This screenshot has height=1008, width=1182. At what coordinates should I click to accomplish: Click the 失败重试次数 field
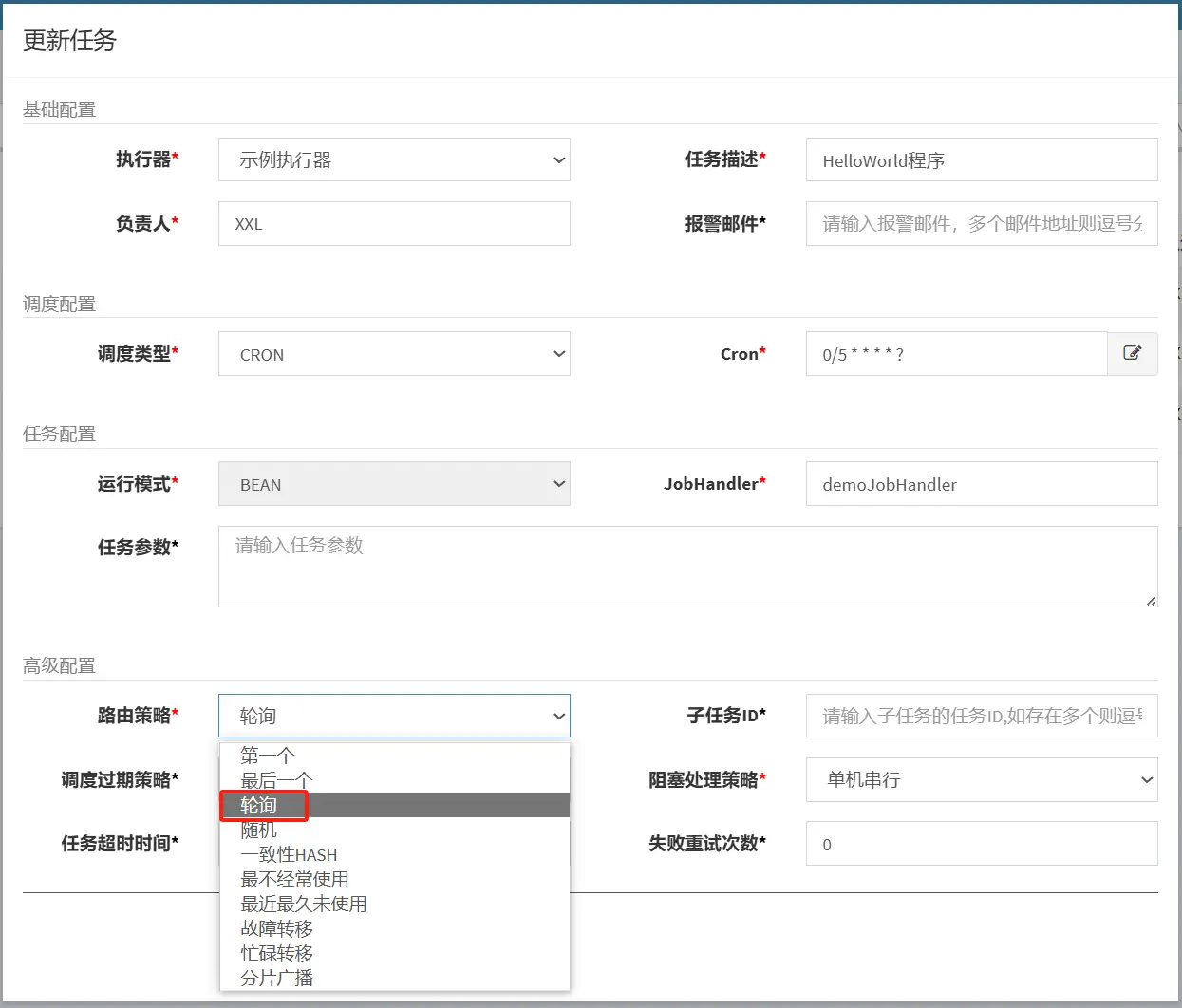click(x=981, y=844)
